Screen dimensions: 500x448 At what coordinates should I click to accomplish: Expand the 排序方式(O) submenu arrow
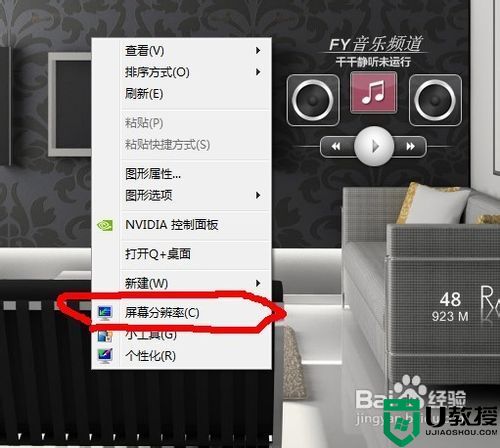click(x=258, y=72)
